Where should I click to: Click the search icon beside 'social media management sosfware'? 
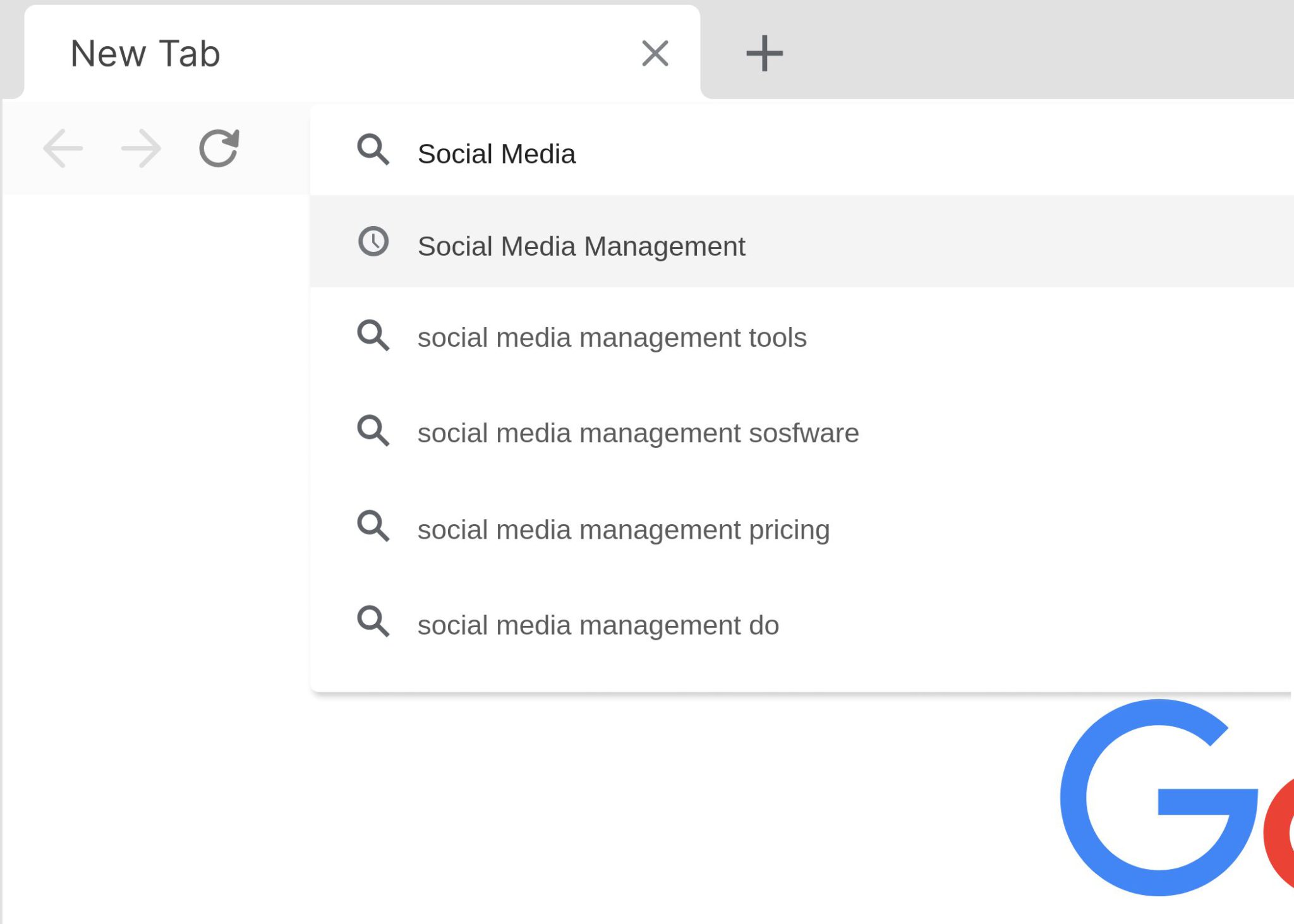point(373,432)
